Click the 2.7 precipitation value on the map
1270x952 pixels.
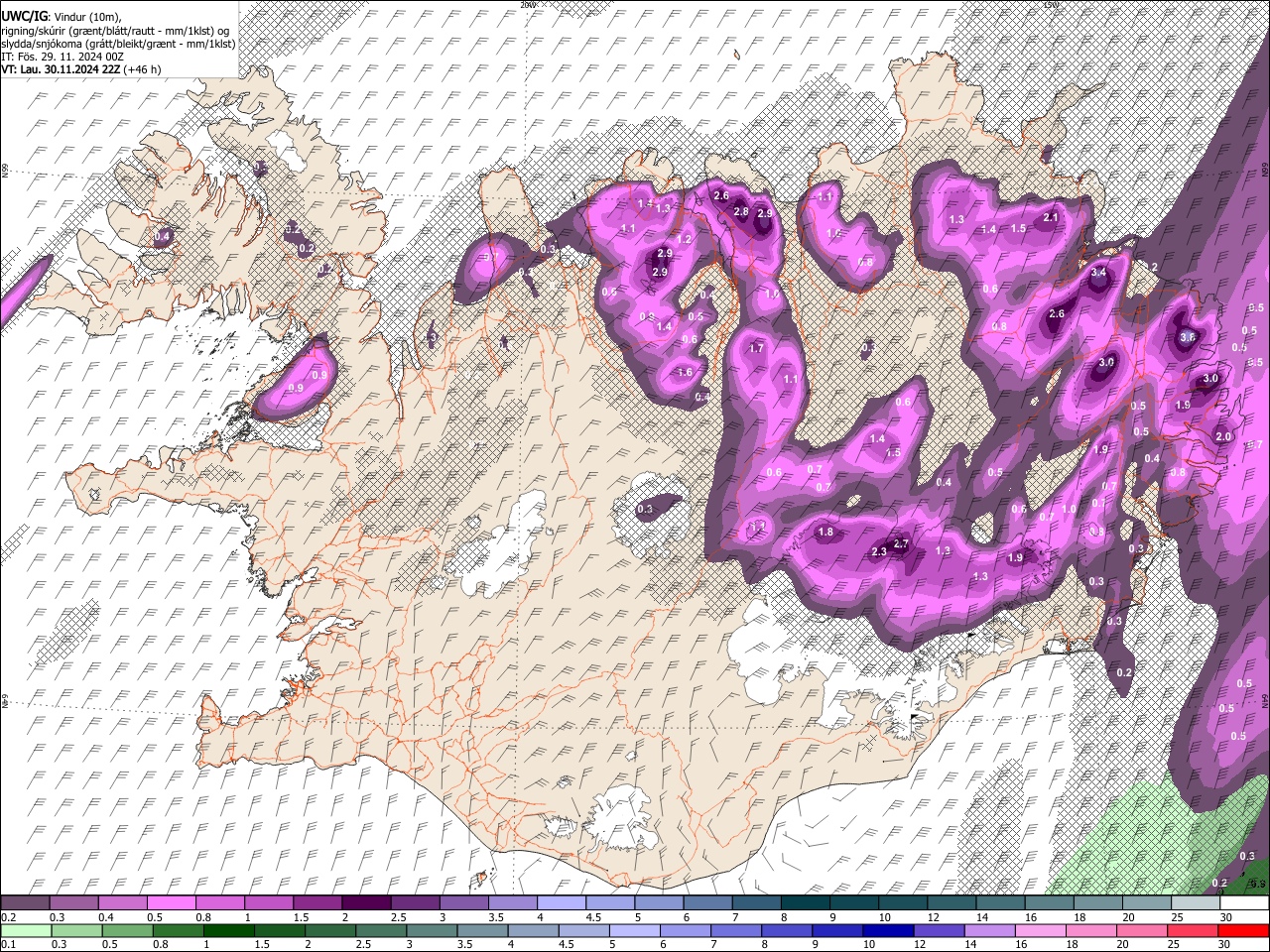coord(901,544)
